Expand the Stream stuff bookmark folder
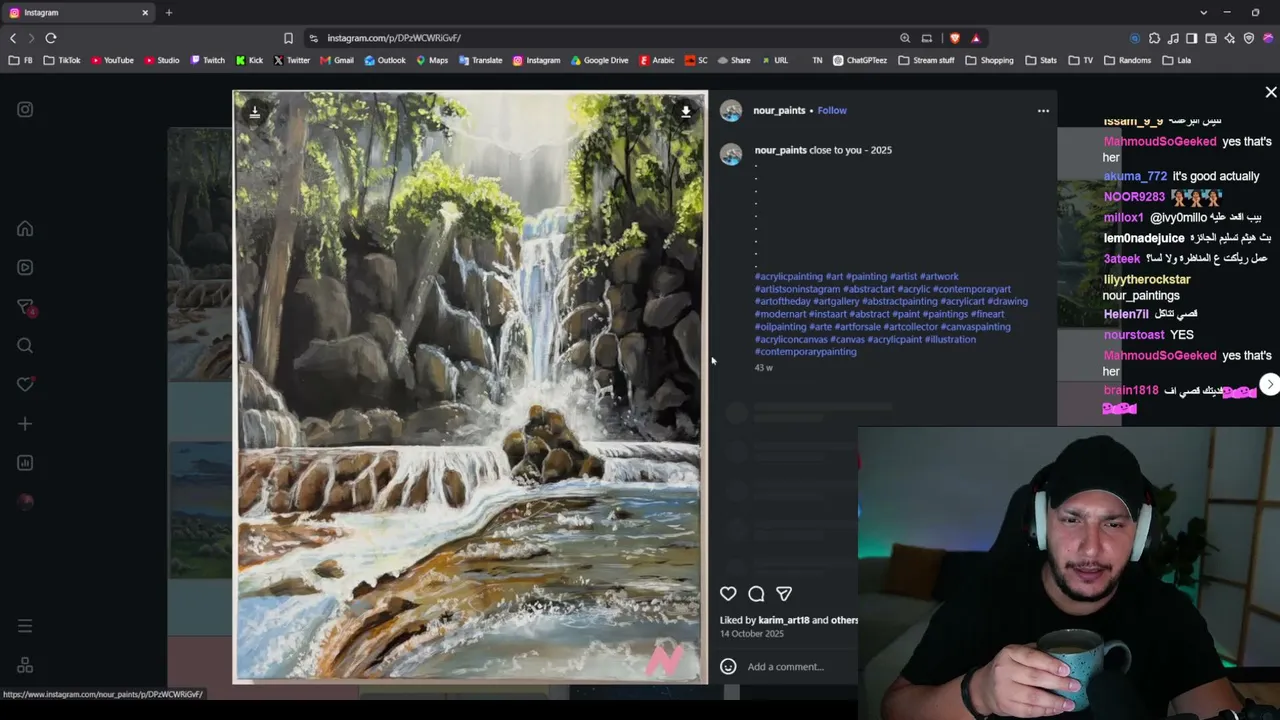The image size is (1280, 720). point(926,60)
